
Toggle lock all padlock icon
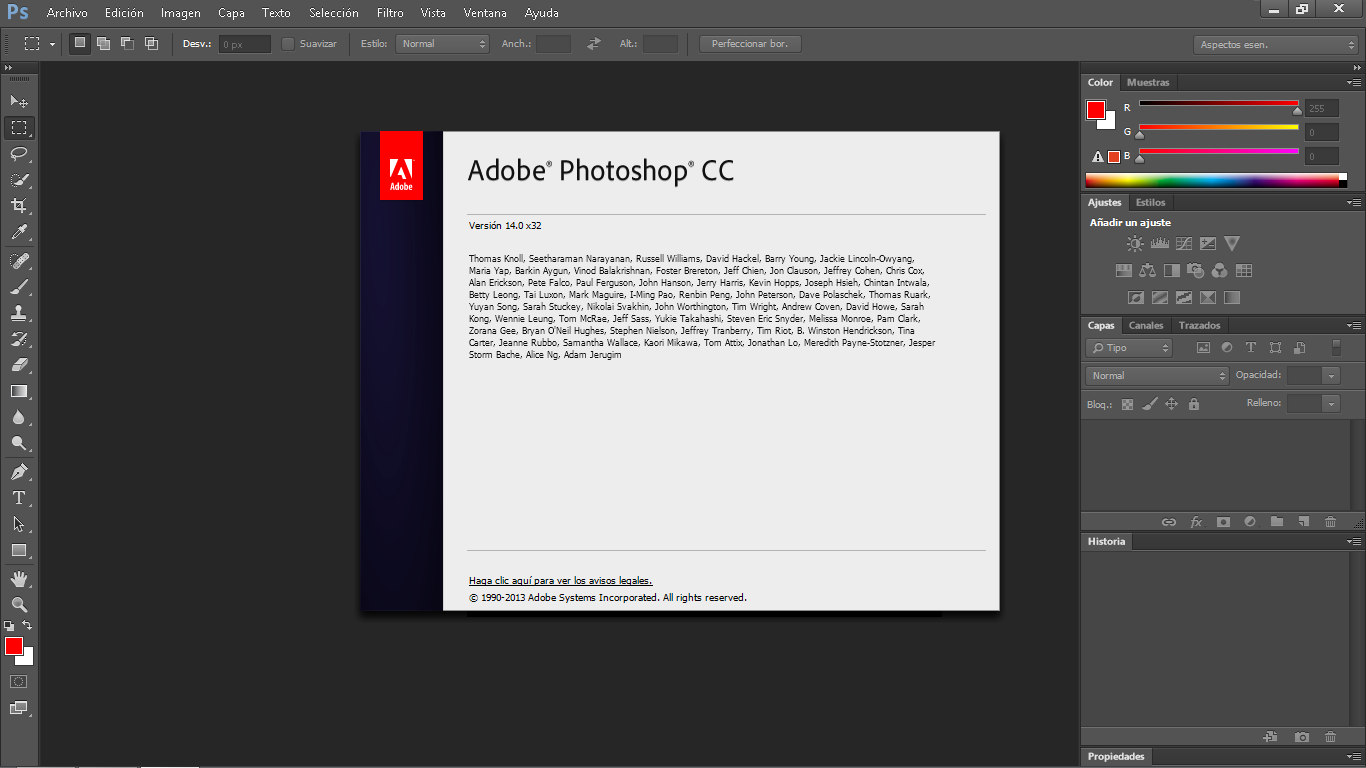click(1193, 404)
